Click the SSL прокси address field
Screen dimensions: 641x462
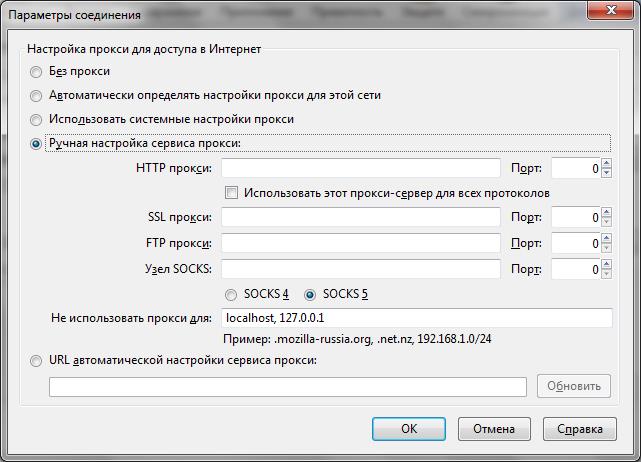pos(360,218)
